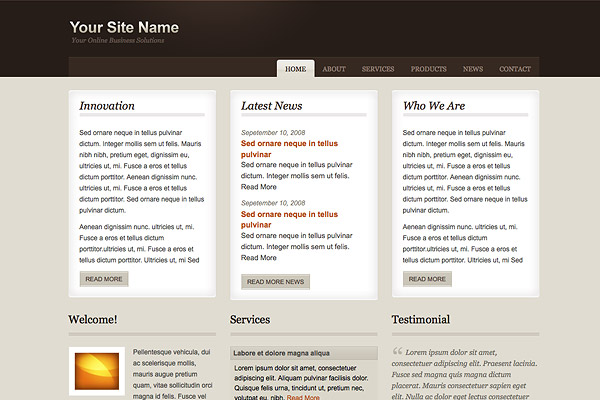Click the Who We Are heading

tap(434, 106)
